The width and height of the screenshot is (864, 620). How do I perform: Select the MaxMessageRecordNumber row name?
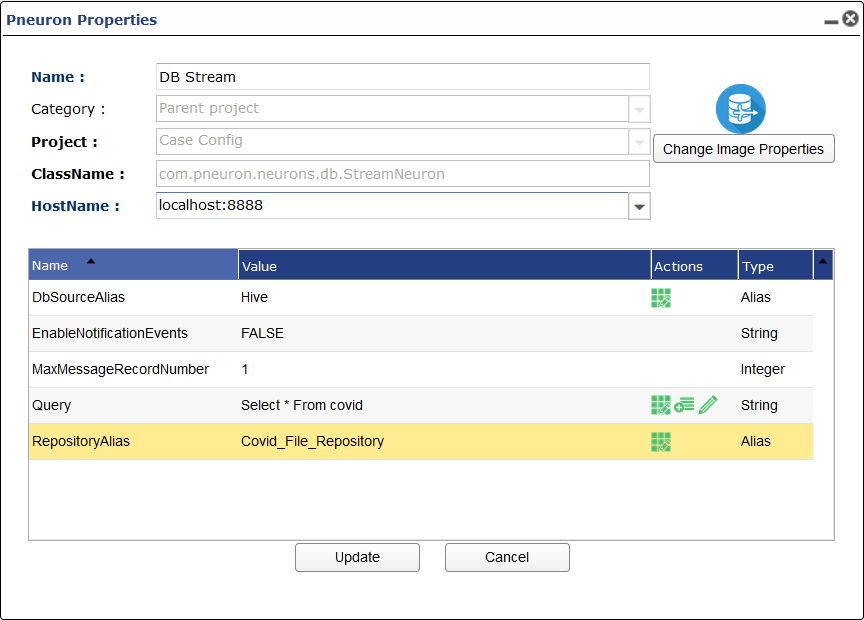(x=120, y=369)
